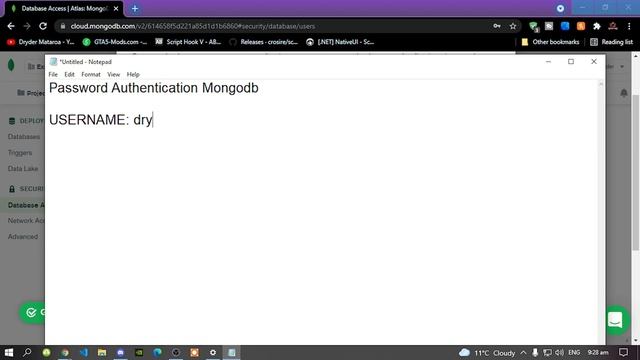Click the green shield extension icon
The width and height of the screenshot is (640, 360).
533,27
